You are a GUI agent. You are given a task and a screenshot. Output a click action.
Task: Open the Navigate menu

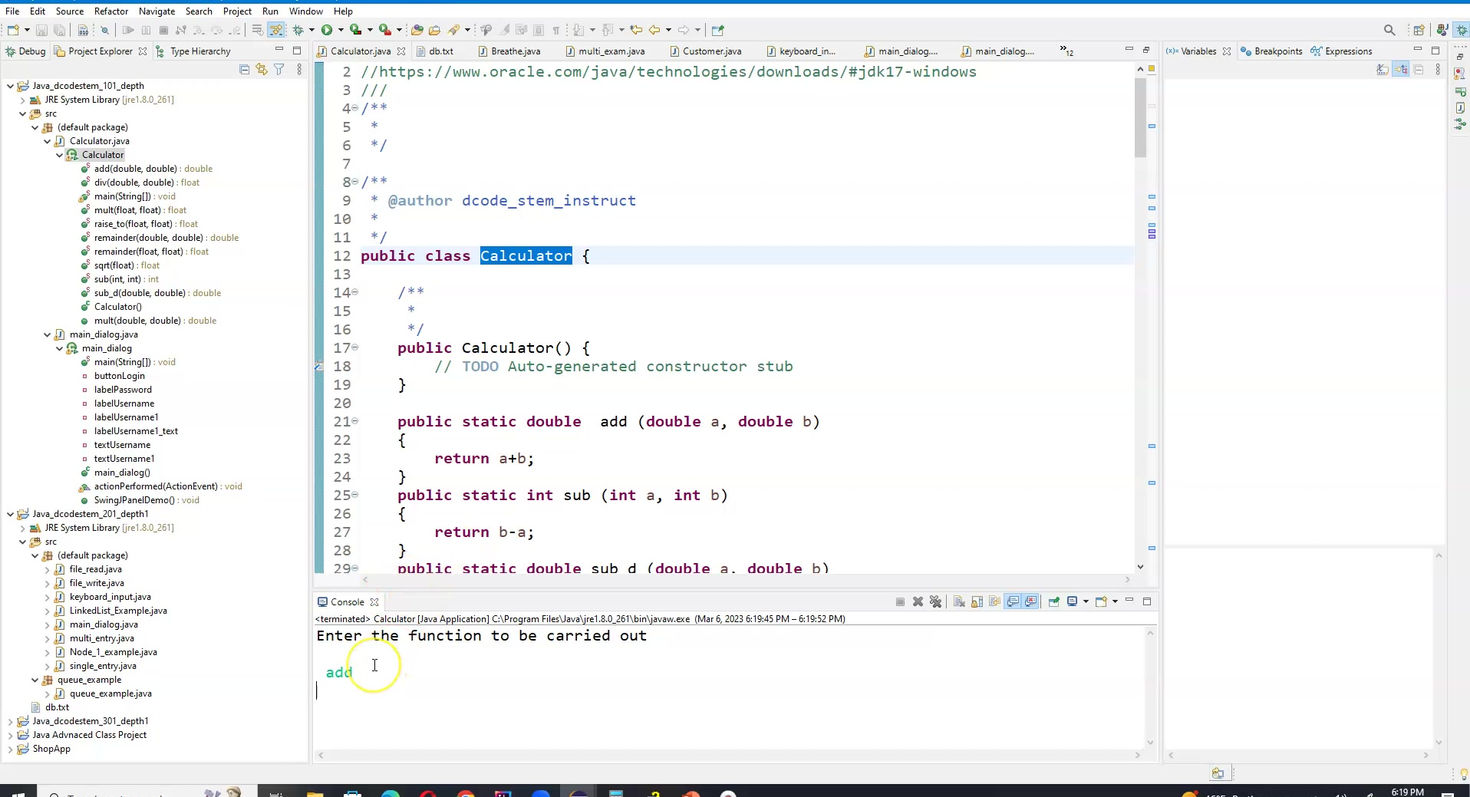tap(156, 11)
